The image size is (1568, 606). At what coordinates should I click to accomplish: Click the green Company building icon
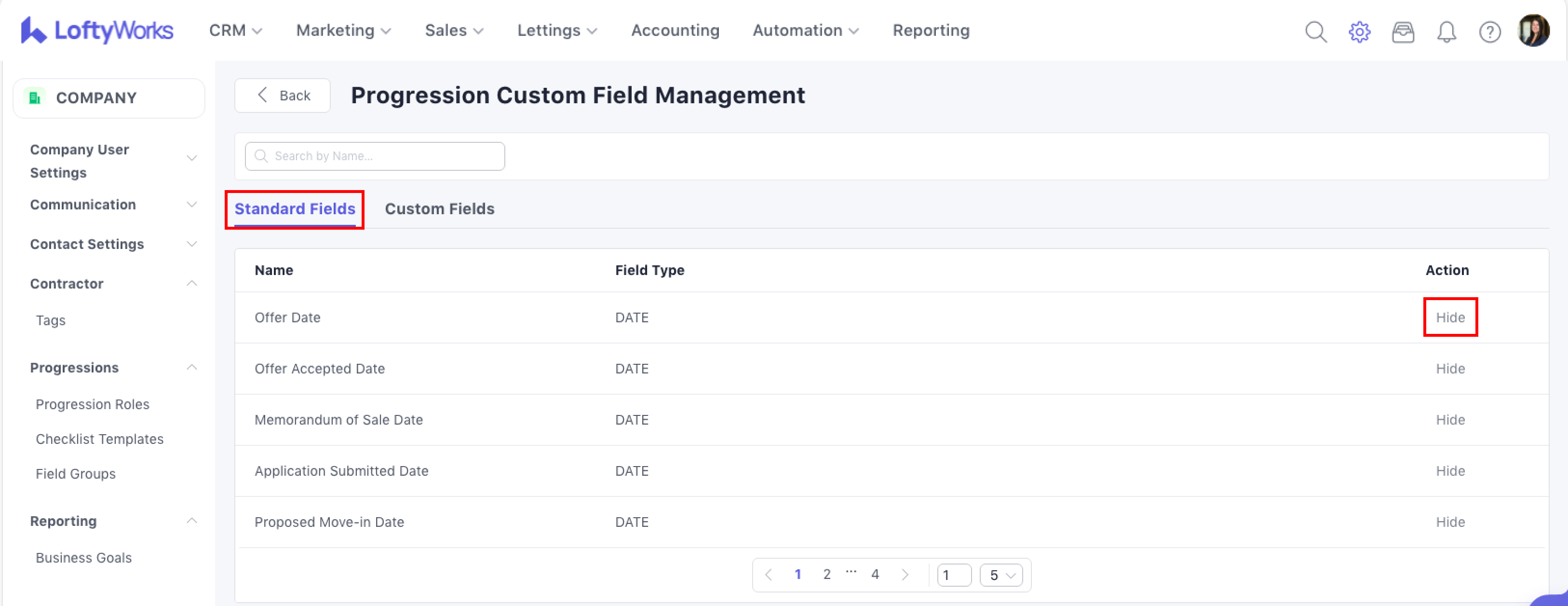(35, 97)
